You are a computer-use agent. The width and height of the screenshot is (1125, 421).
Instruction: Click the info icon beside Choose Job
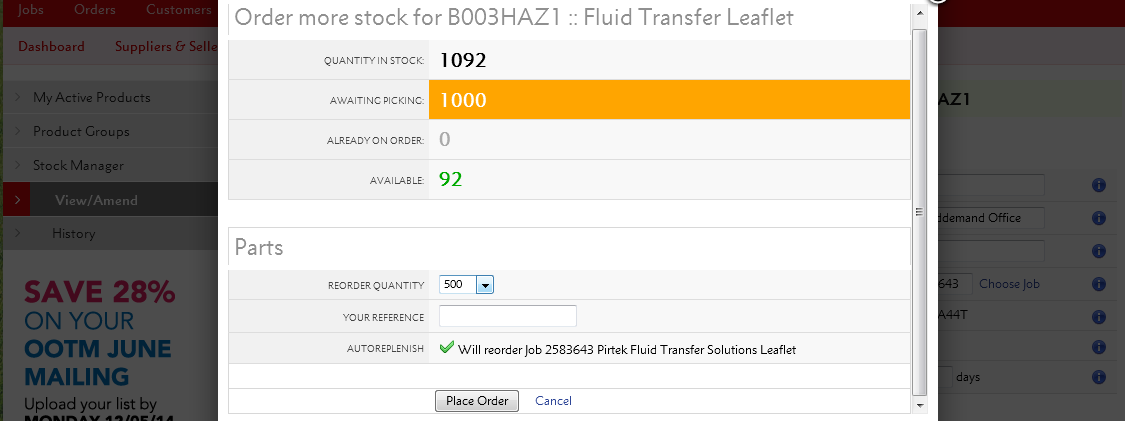point(1098,284)
